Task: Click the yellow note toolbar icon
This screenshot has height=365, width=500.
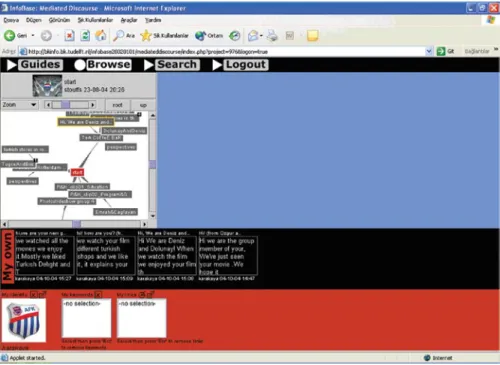Action: point(312,36)
